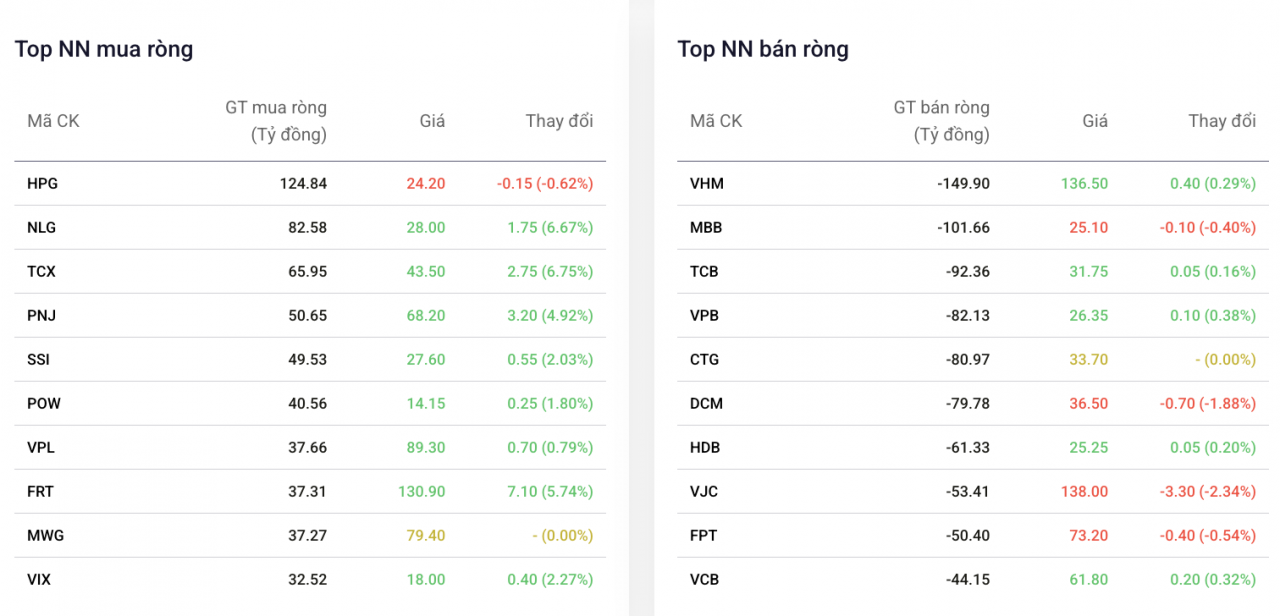This screenshot has height=616, width=1280.
Task: Click 'Giá' header in net-buy table
Action: coord(432,121)
